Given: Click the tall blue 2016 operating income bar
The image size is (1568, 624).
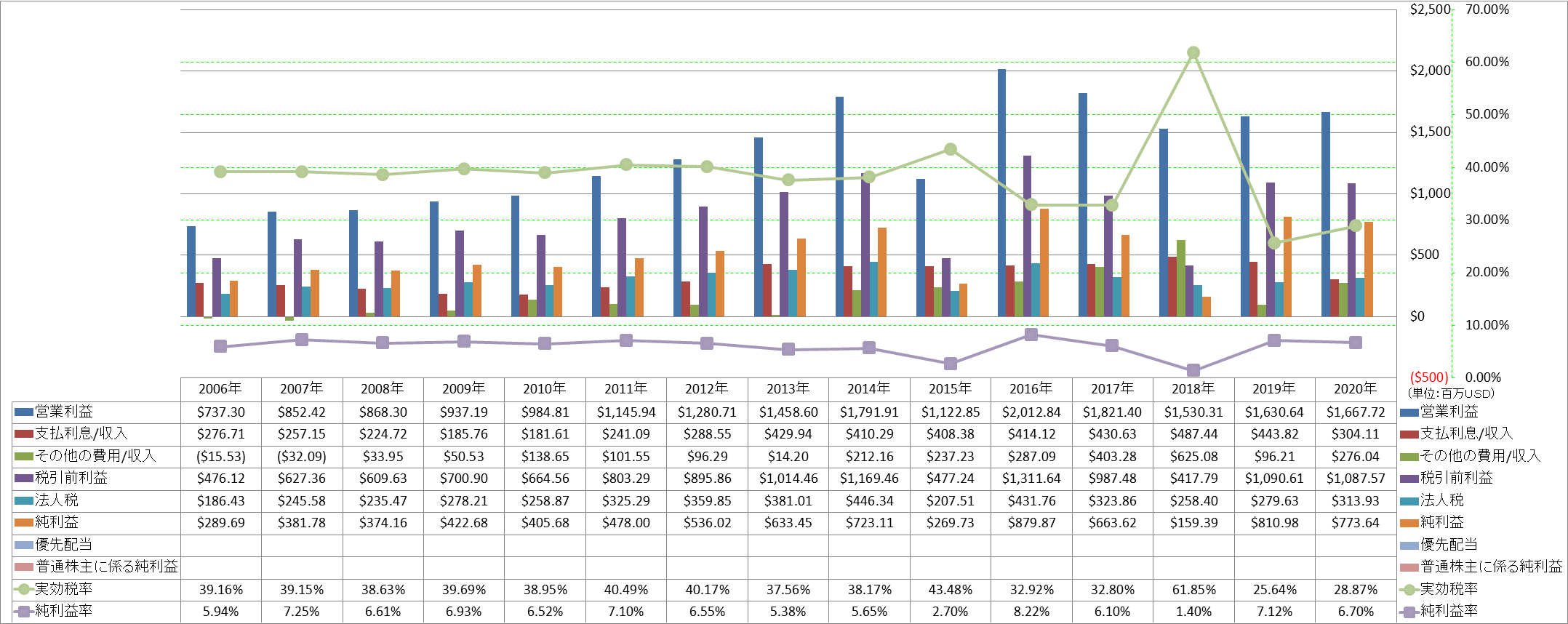Looking at the screenshot, I should [x=1001, y=193].
